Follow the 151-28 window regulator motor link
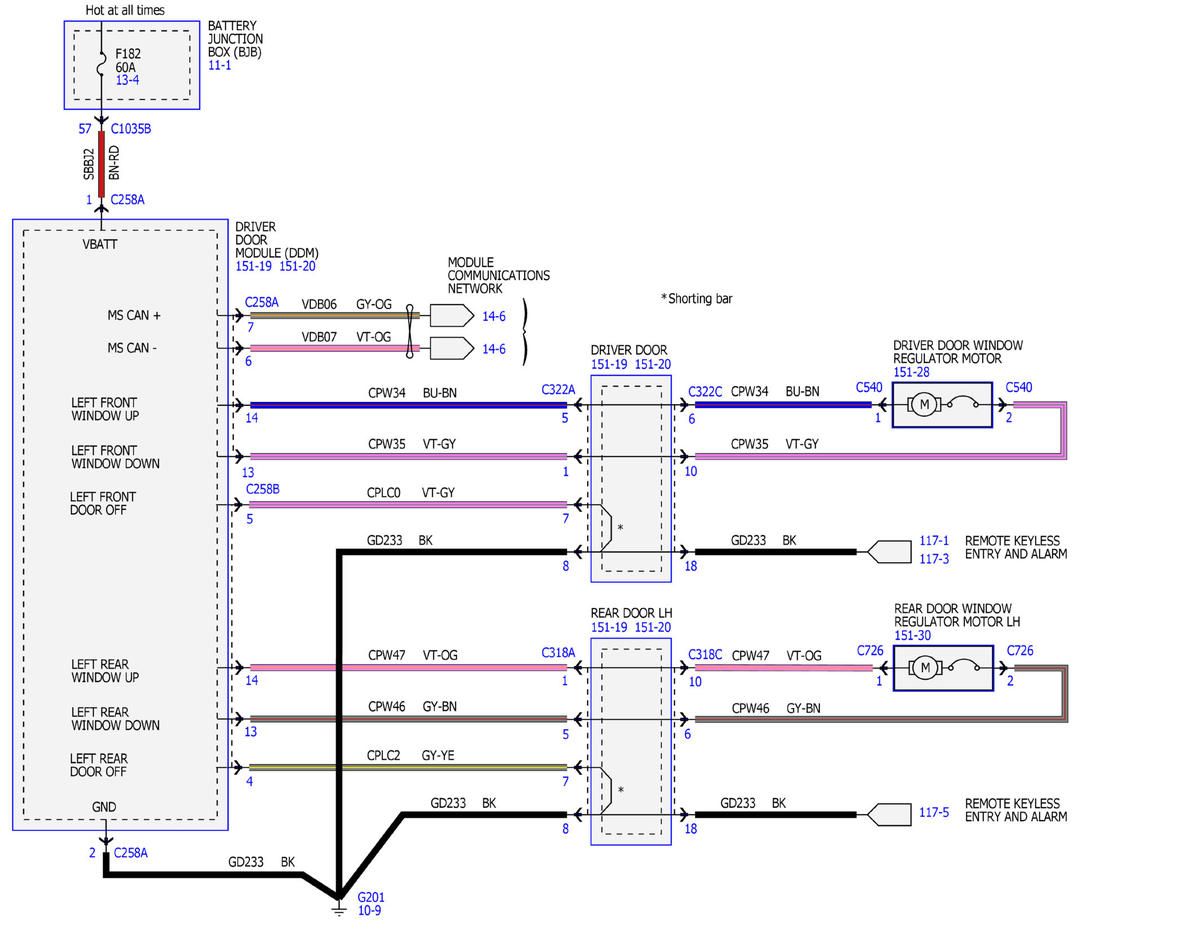 (911, 372)
